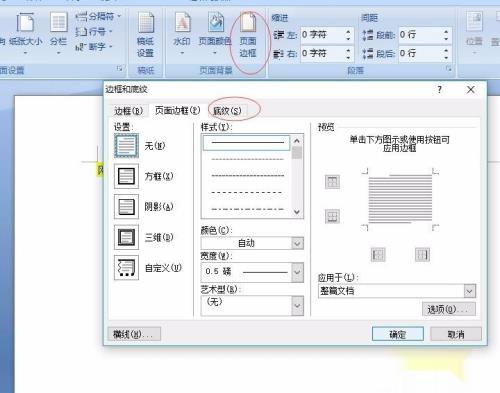
Task: Click the spacing before (段前) value field
Action: (x=421, y=35)
